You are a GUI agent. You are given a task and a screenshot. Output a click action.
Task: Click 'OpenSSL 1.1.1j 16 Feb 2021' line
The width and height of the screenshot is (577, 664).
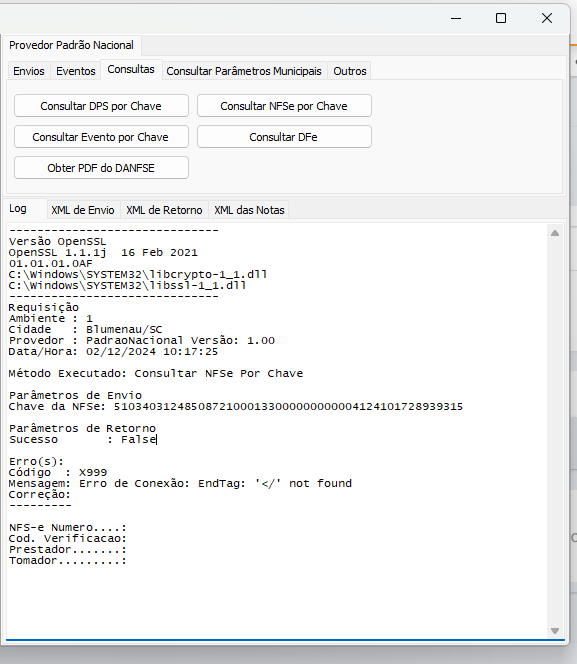click(x=103, y=252)
